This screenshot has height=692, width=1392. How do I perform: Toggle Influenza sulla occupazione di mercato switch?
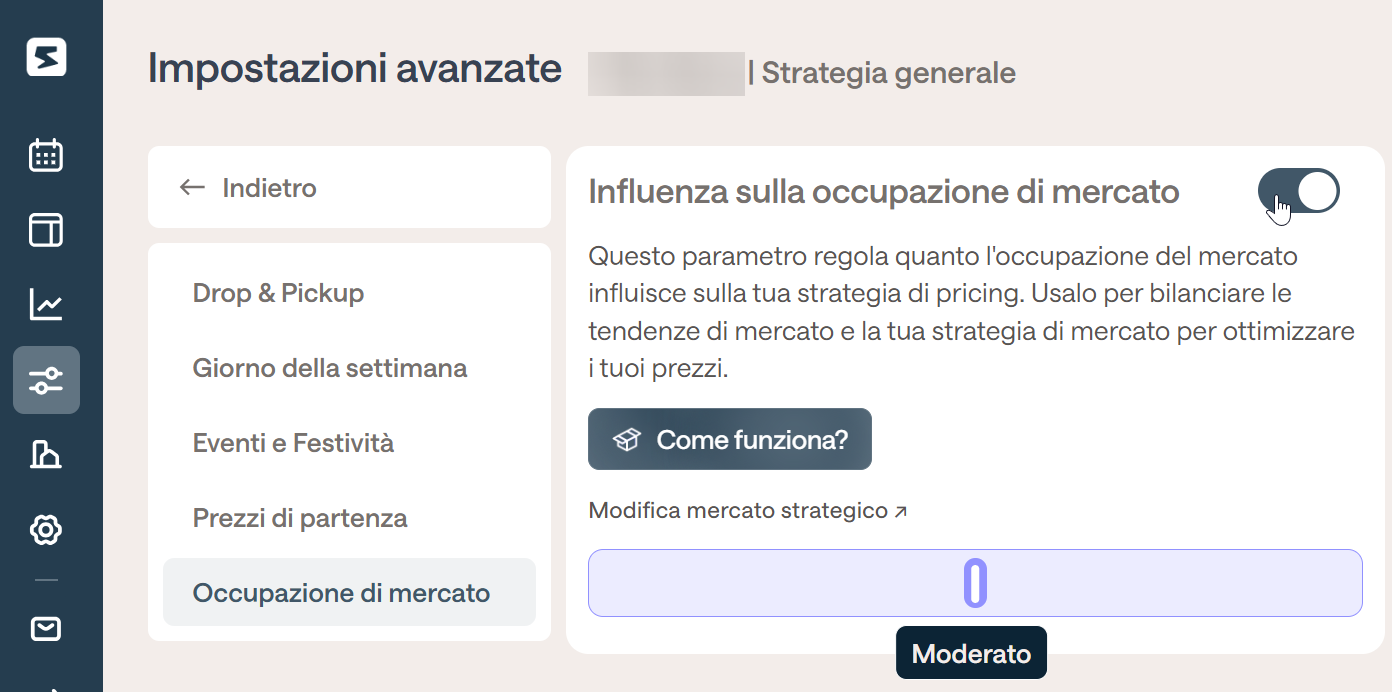coord(1298,191)
